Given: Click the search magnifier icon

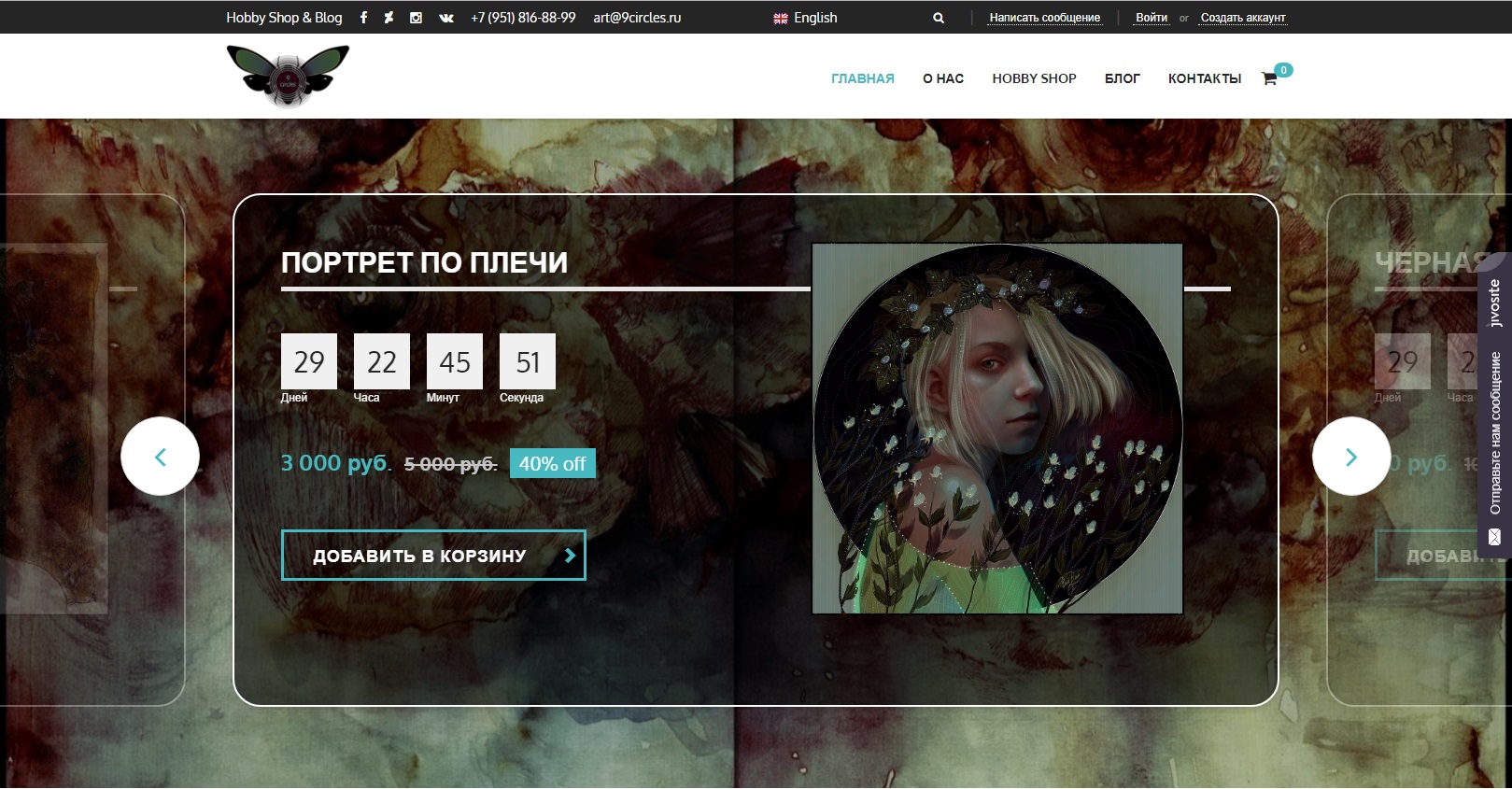Looking at the screenshot, I should (939, 18).
